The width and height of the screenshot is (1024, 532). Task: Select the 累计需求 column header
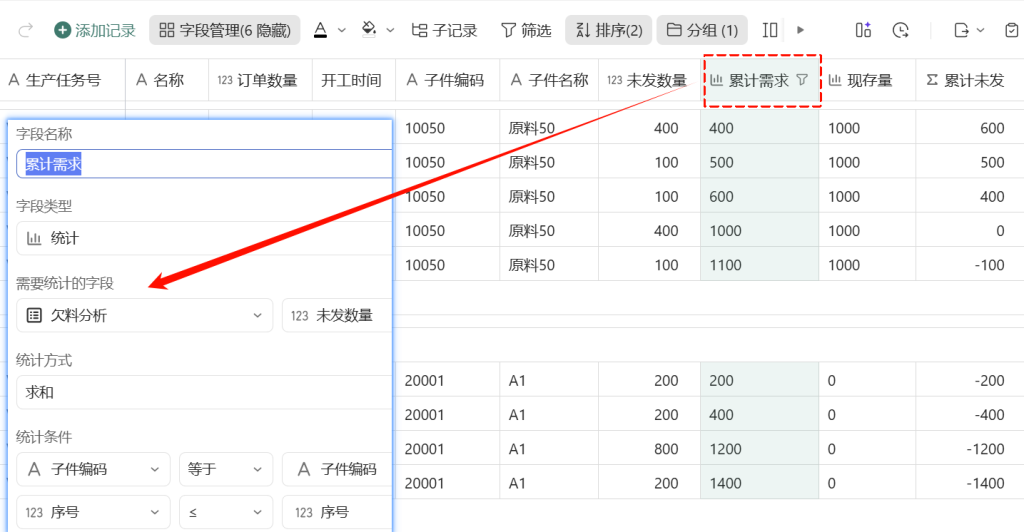point(760,80)
